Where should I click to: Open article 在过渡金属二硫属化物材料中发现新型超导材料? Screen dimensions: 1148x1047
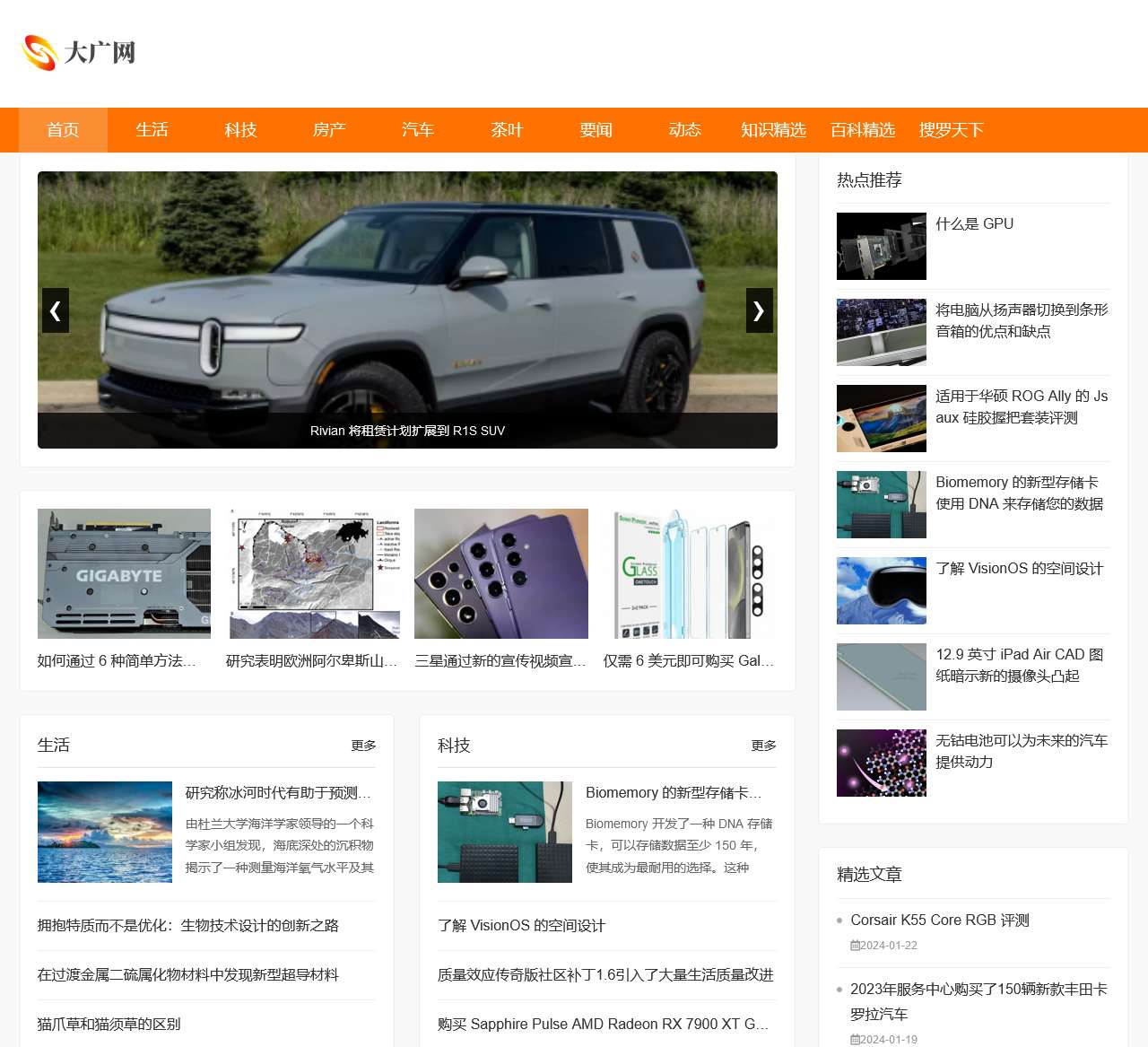pos(188,975)
